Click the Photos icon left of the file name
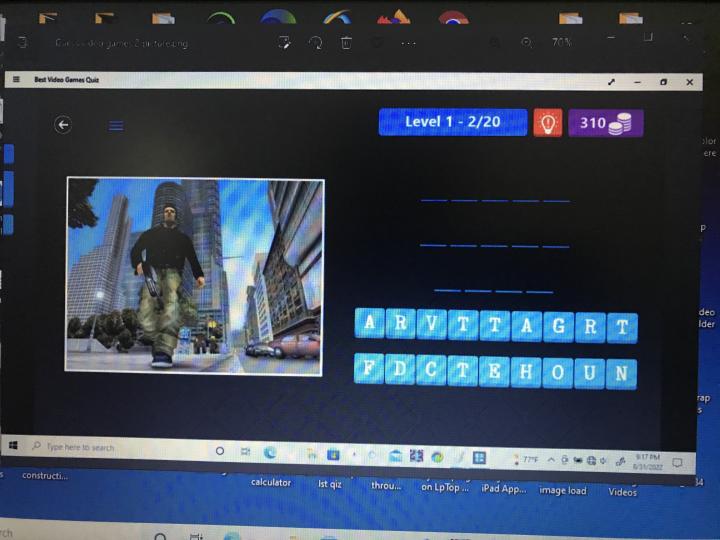This screenshot has height=540, width=720. 22,43
